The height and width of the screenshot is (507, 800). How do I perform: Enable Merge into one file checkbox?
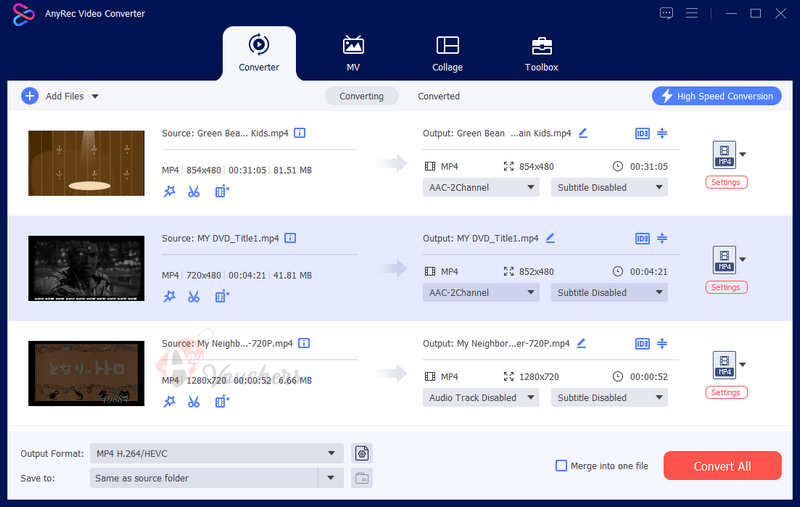coord(561,466)
